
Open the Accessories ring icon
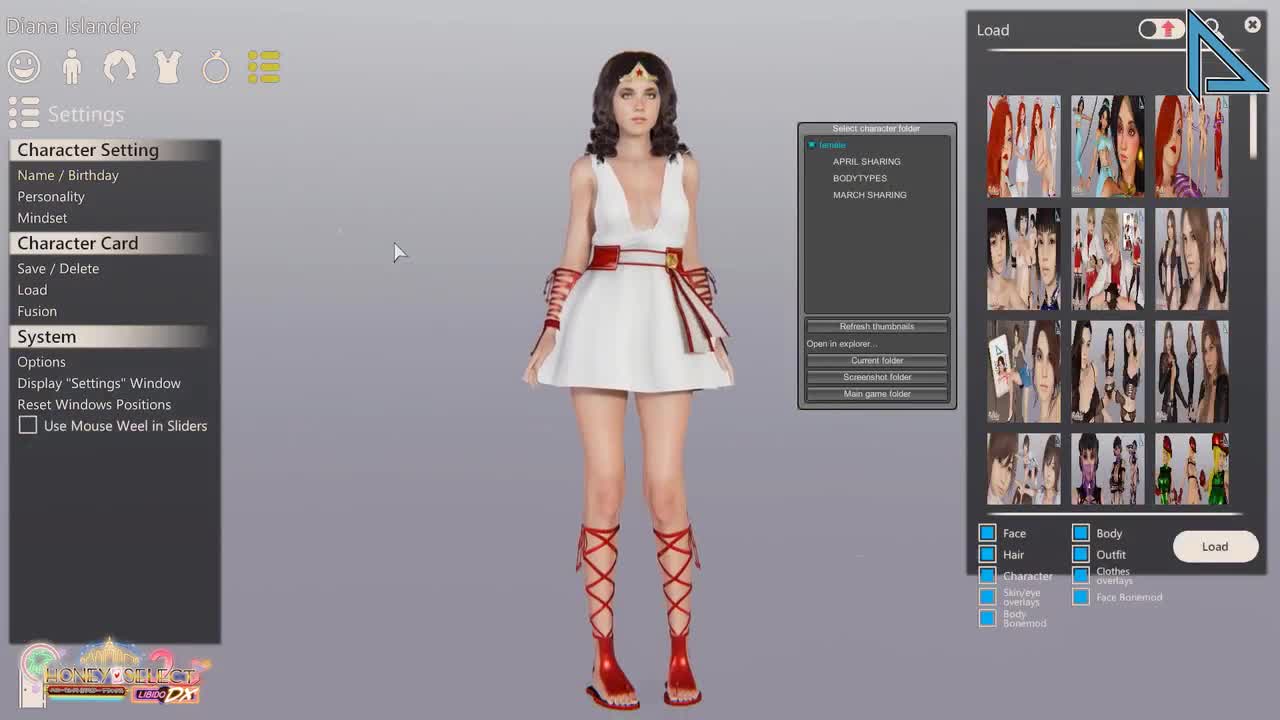click(216, 66)
